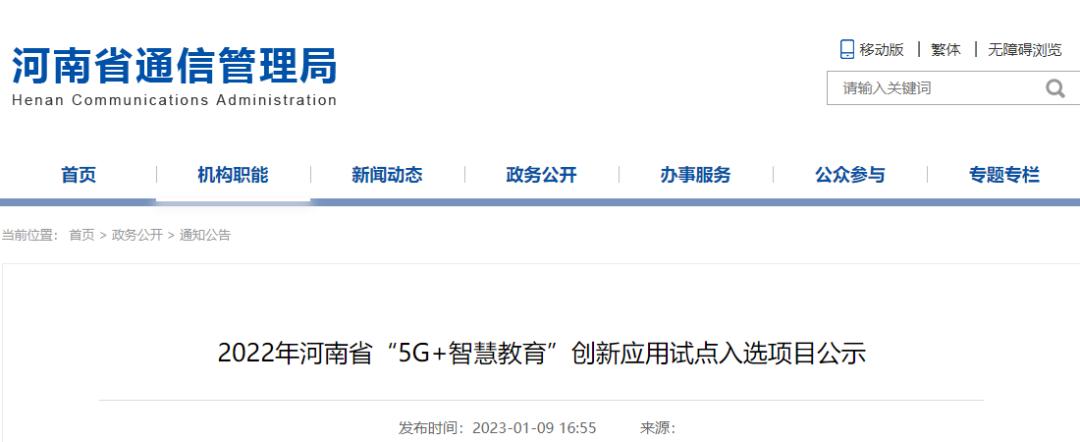
Task: Open 无障碍浏览 accessibility mode
Action: 1025,50
